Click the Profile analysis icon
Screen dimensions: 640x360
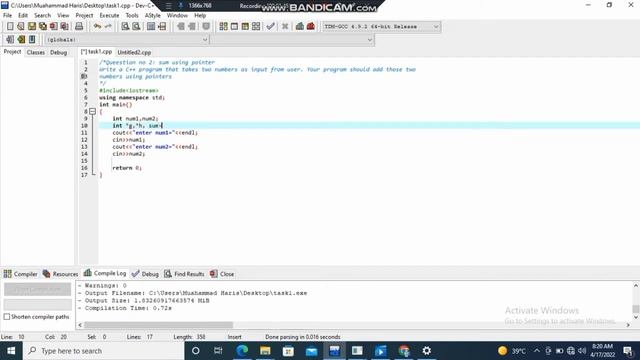[300, 27]
